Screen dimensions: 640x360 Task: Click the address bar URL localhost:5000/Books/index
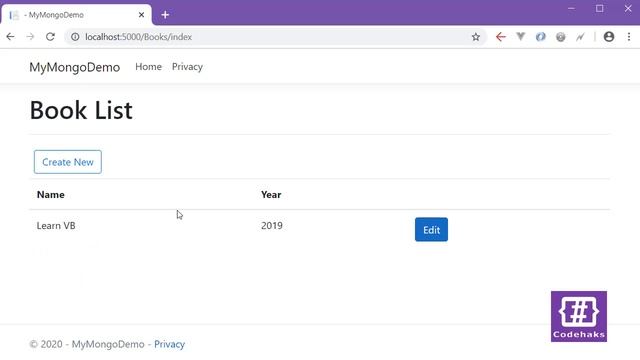(x=138, y=37)
